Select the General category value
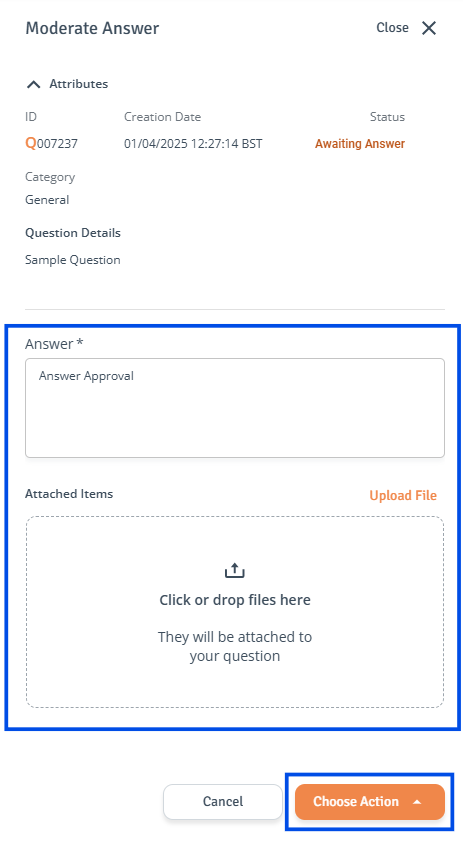463x843 pixels. click(47, 200)
